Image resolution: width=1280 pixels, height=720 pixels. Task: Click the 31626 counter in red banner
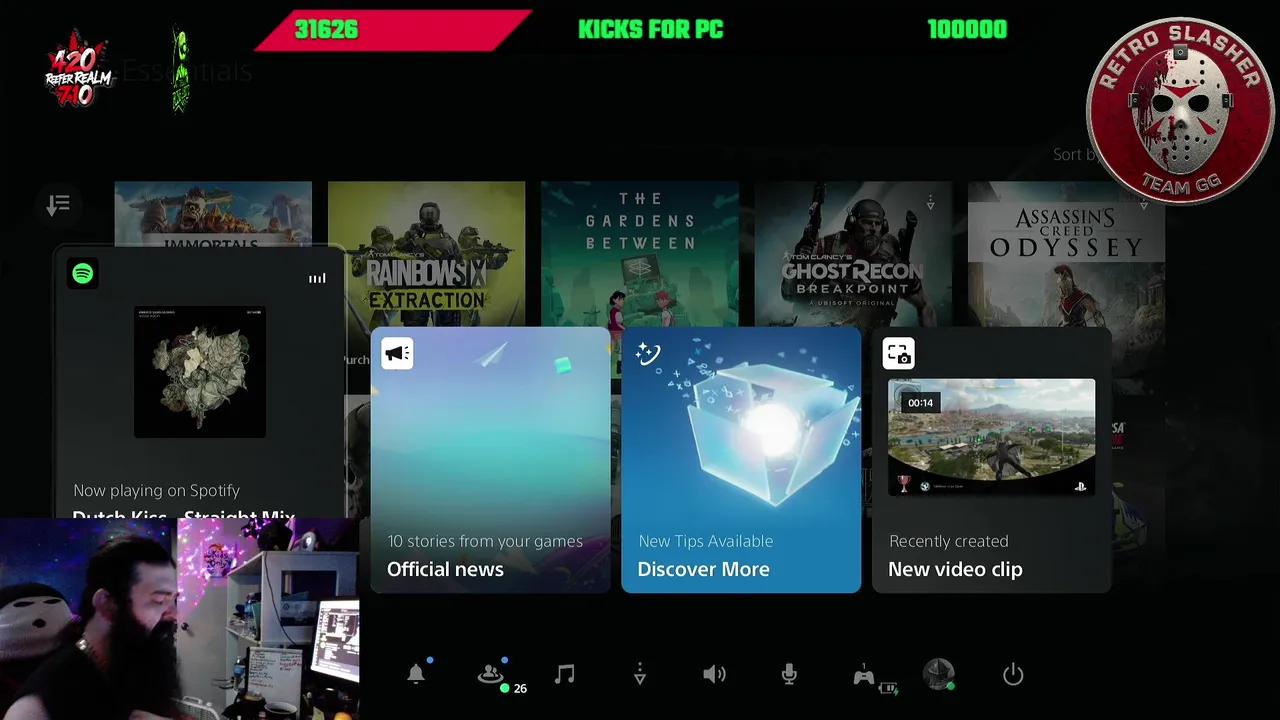[326, 29]
